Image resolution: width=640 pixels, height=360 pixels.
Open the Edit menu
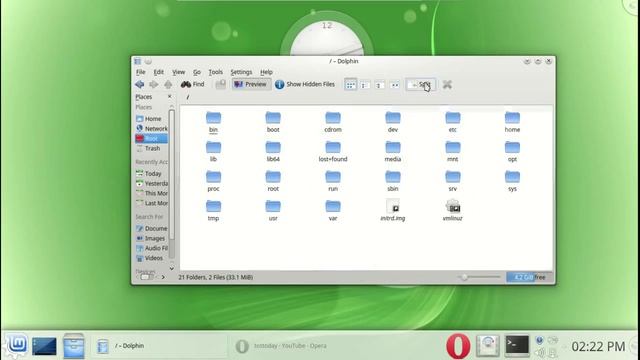pyautogui.click(x=158, y=72)
